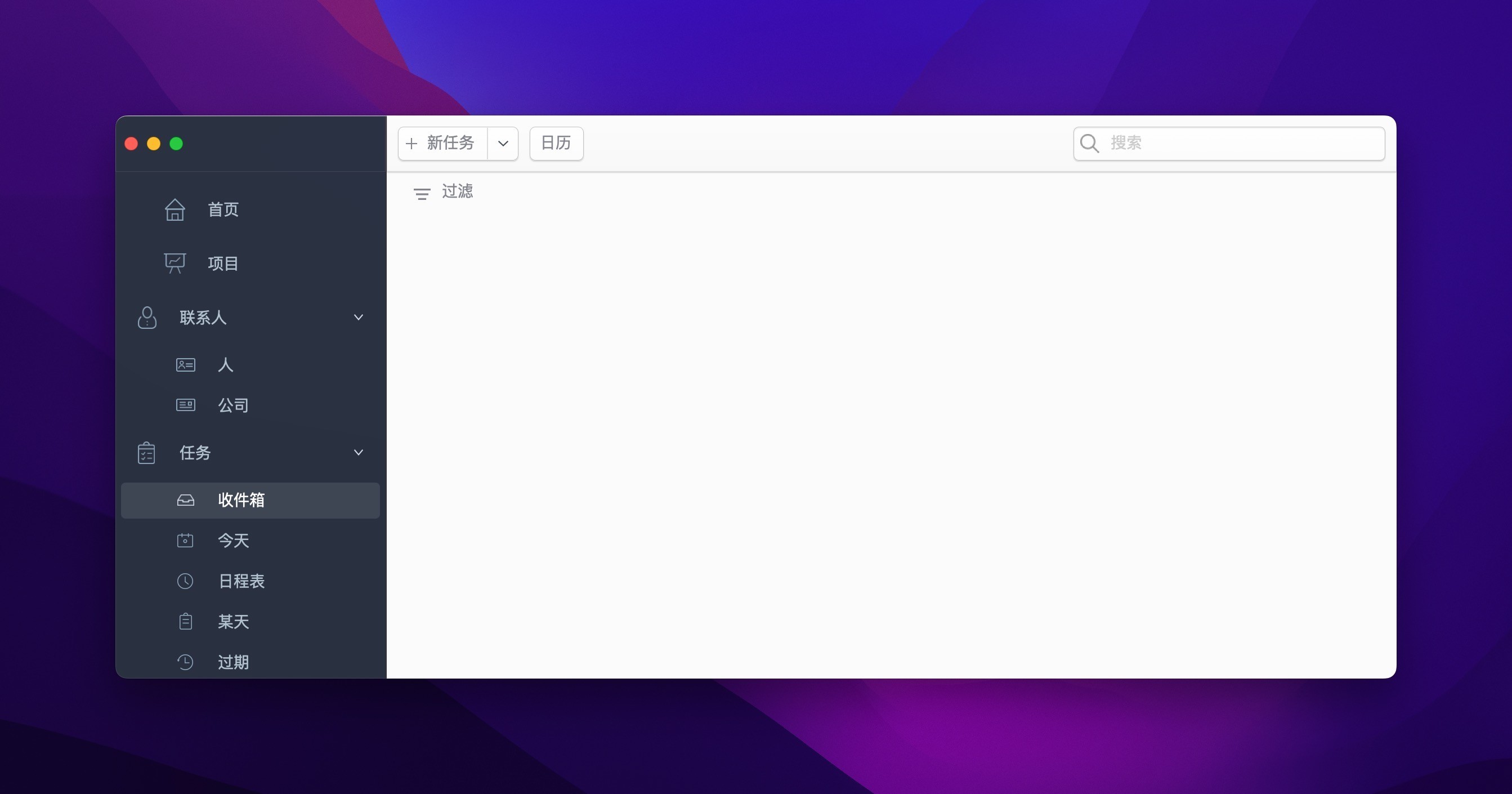Image resolution: width=1512 pixels, height=794 pixels.
Task: Click the person icon beside 联系人
Action: [x=147, y=318]
